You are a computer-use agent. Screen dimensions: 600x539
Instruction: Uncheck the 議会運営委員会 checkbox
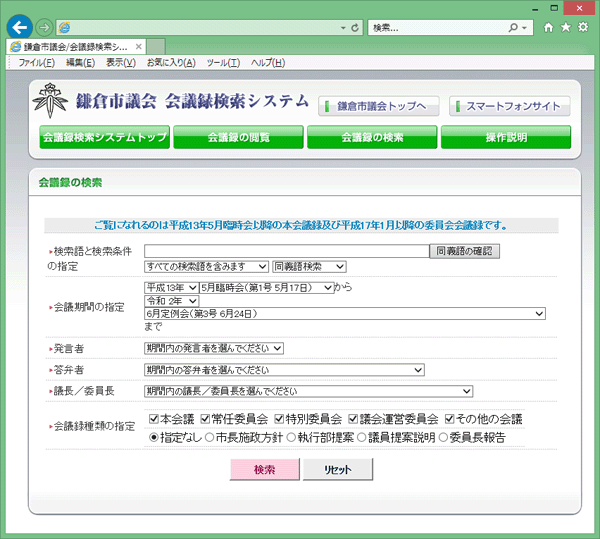point(353,419)
